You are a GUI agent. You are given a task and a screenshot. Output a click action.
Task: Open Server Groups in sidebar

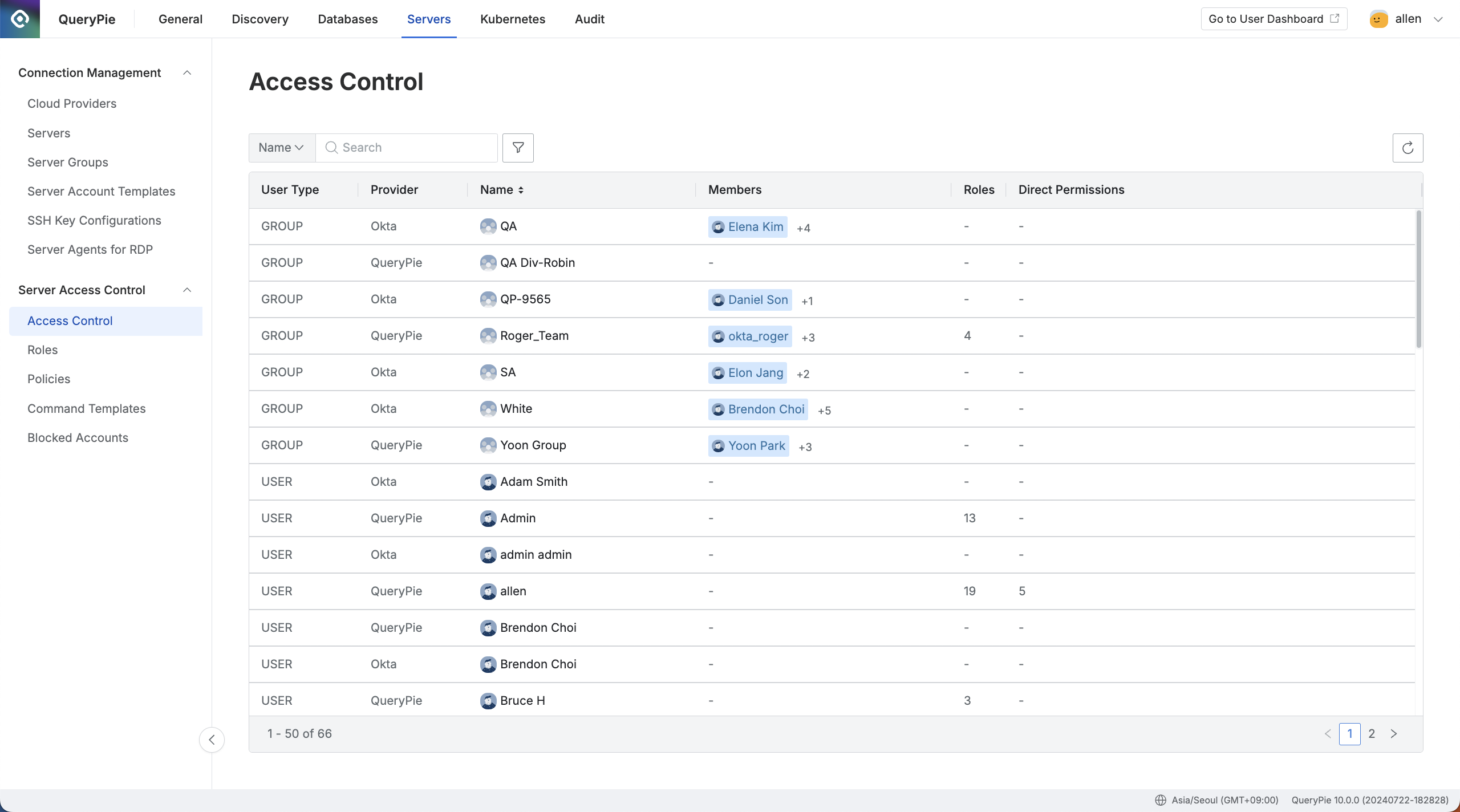pos(68,163)
